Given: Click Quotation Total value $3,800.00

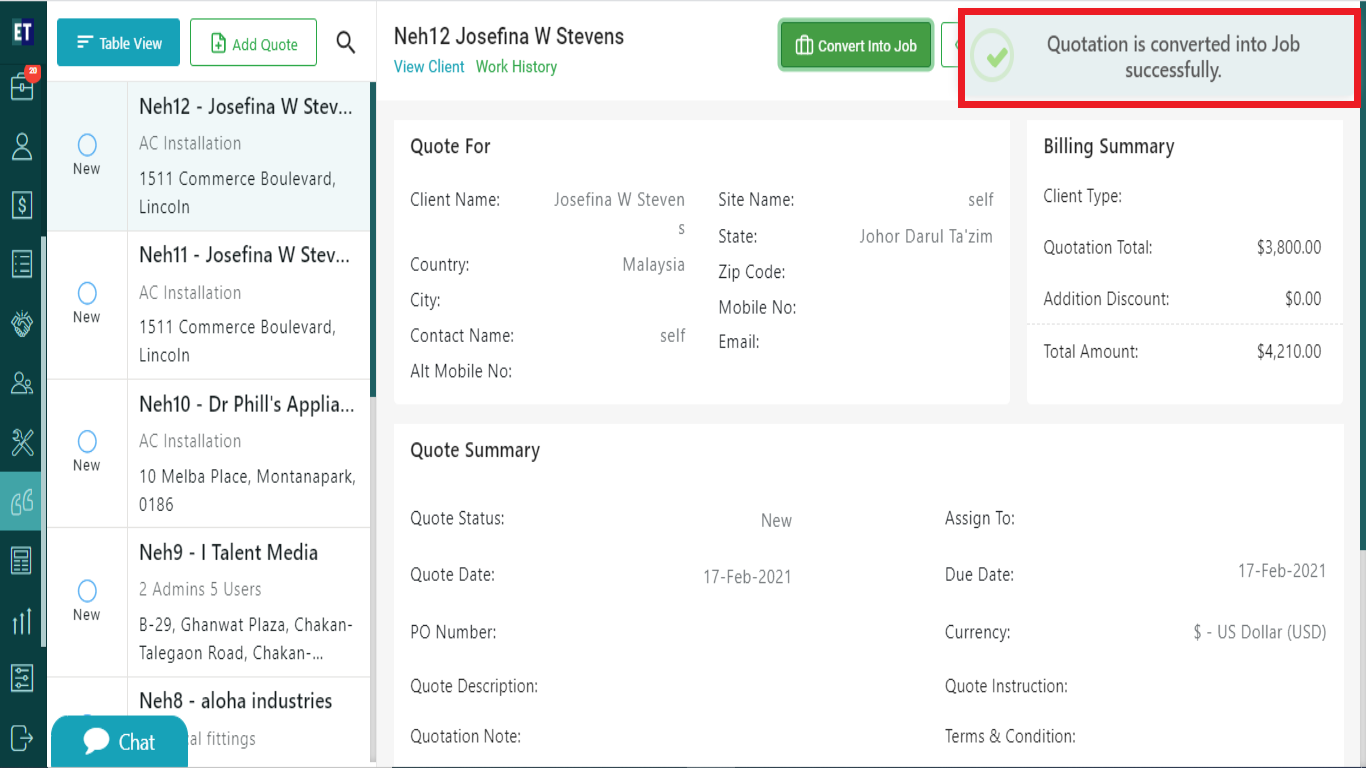Looking at the screenshot, I should point(1289,248).
